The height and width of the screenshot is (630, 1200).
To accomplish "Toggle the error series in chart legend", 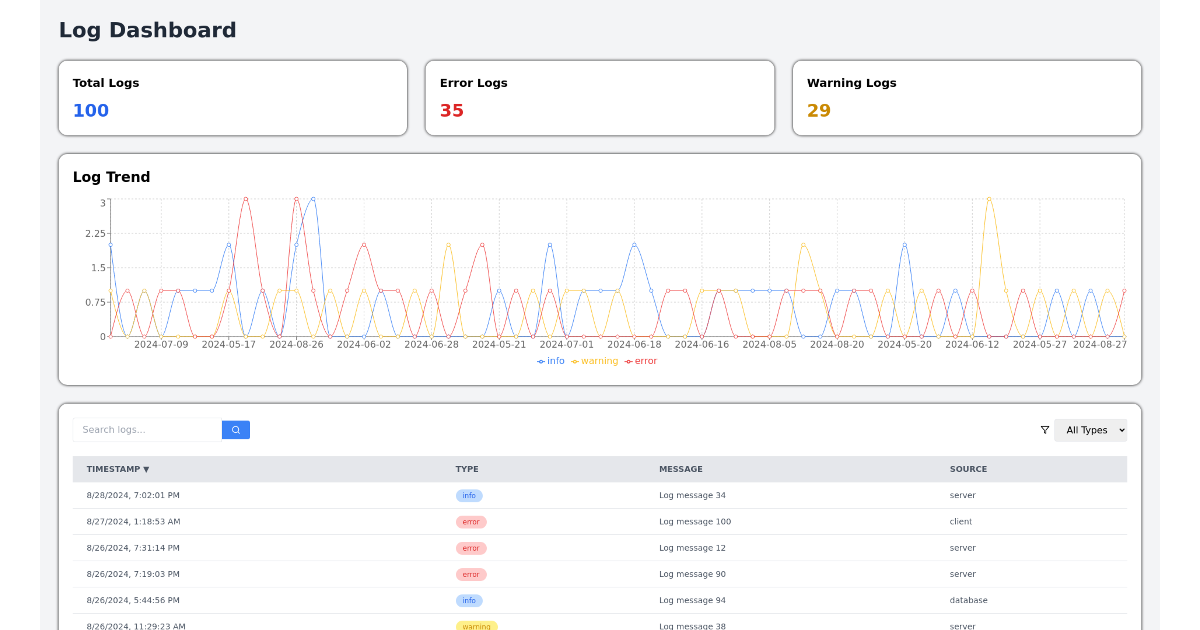I will point(641,361).
